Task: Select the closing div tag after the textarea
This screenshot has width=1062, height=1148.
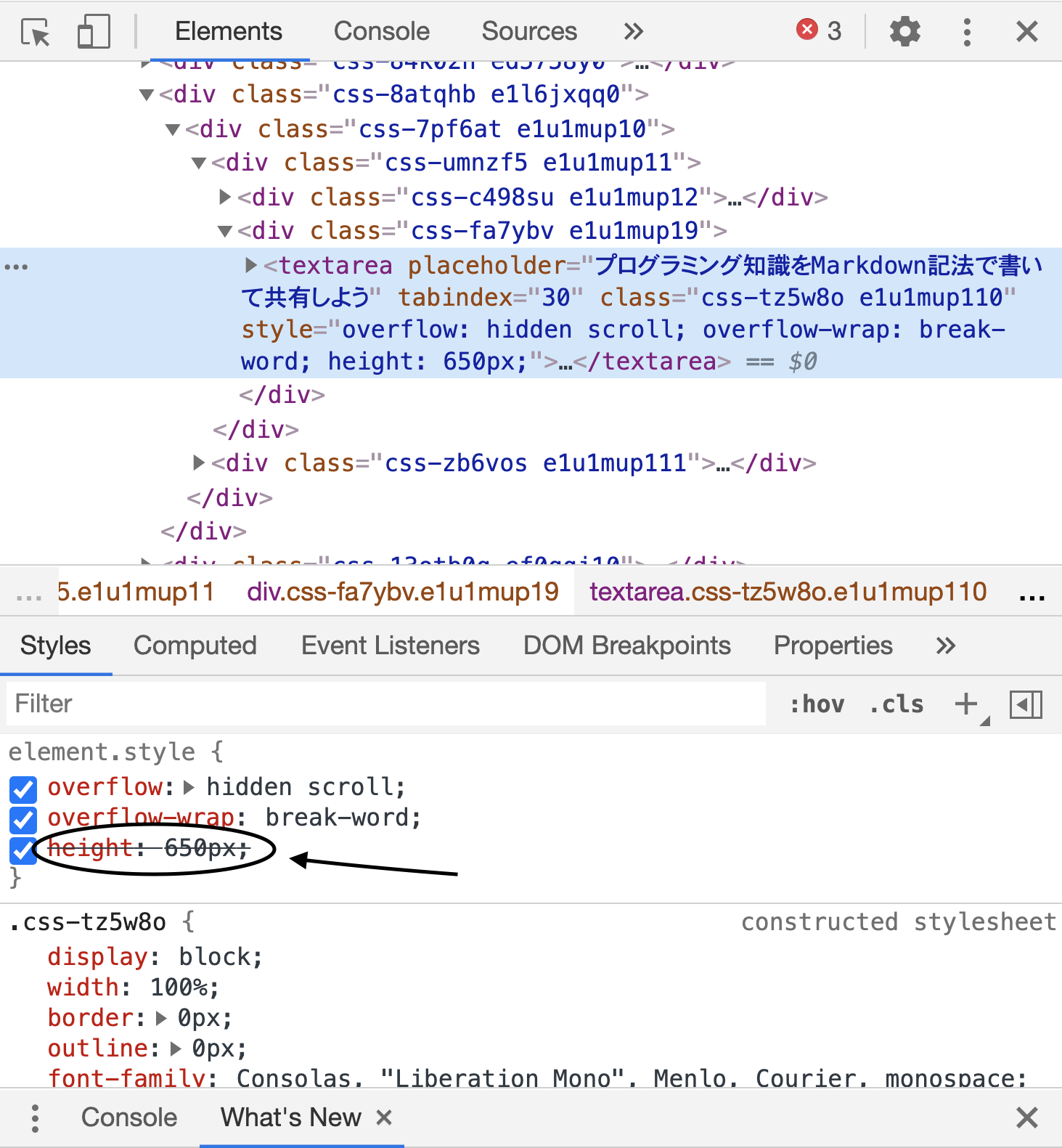Action: (x=282, y=395)
